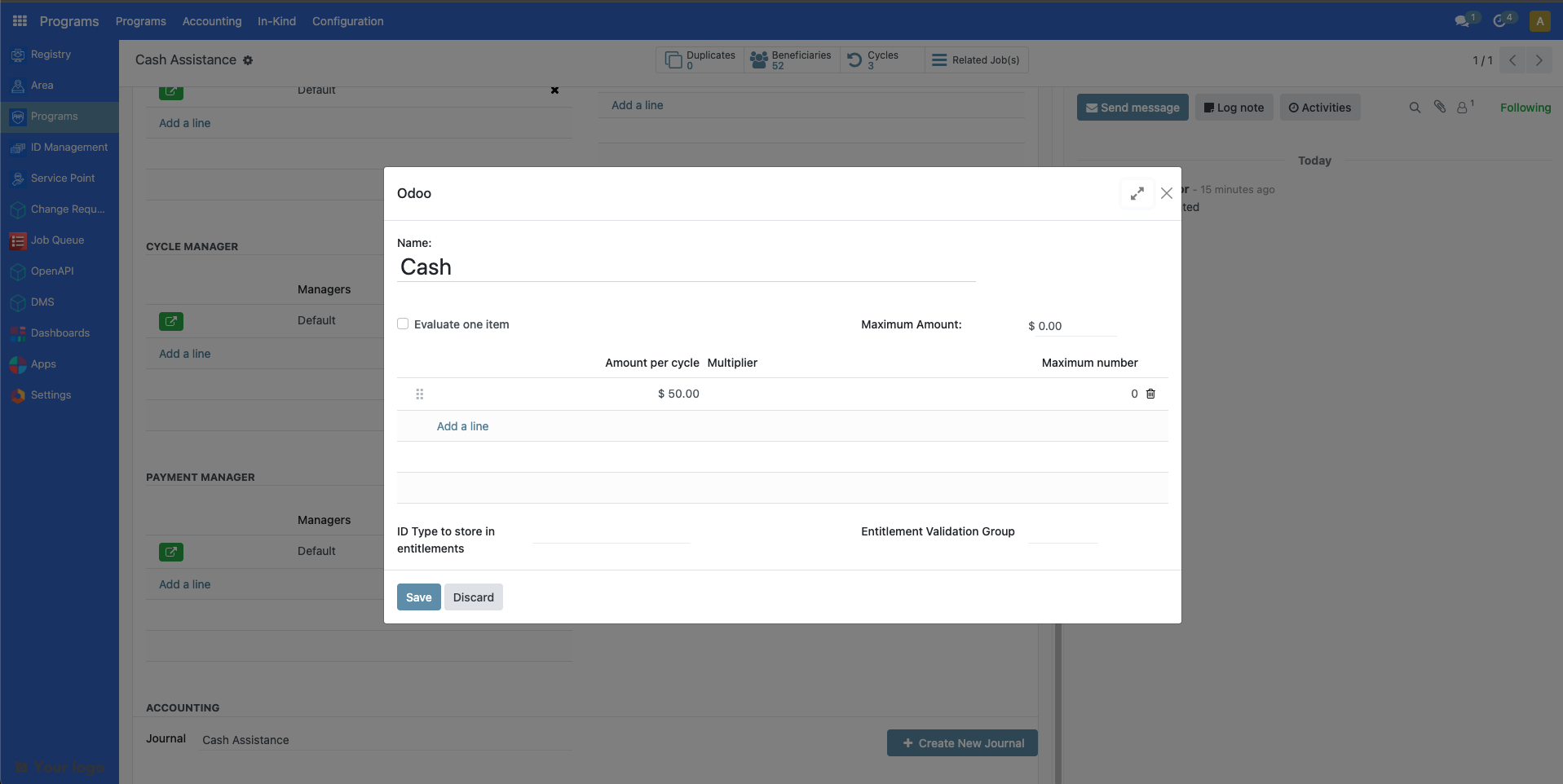This screenshot has width=1563, height=784.
Task: Open Programs from the sidebar
Action: [52, 116]
